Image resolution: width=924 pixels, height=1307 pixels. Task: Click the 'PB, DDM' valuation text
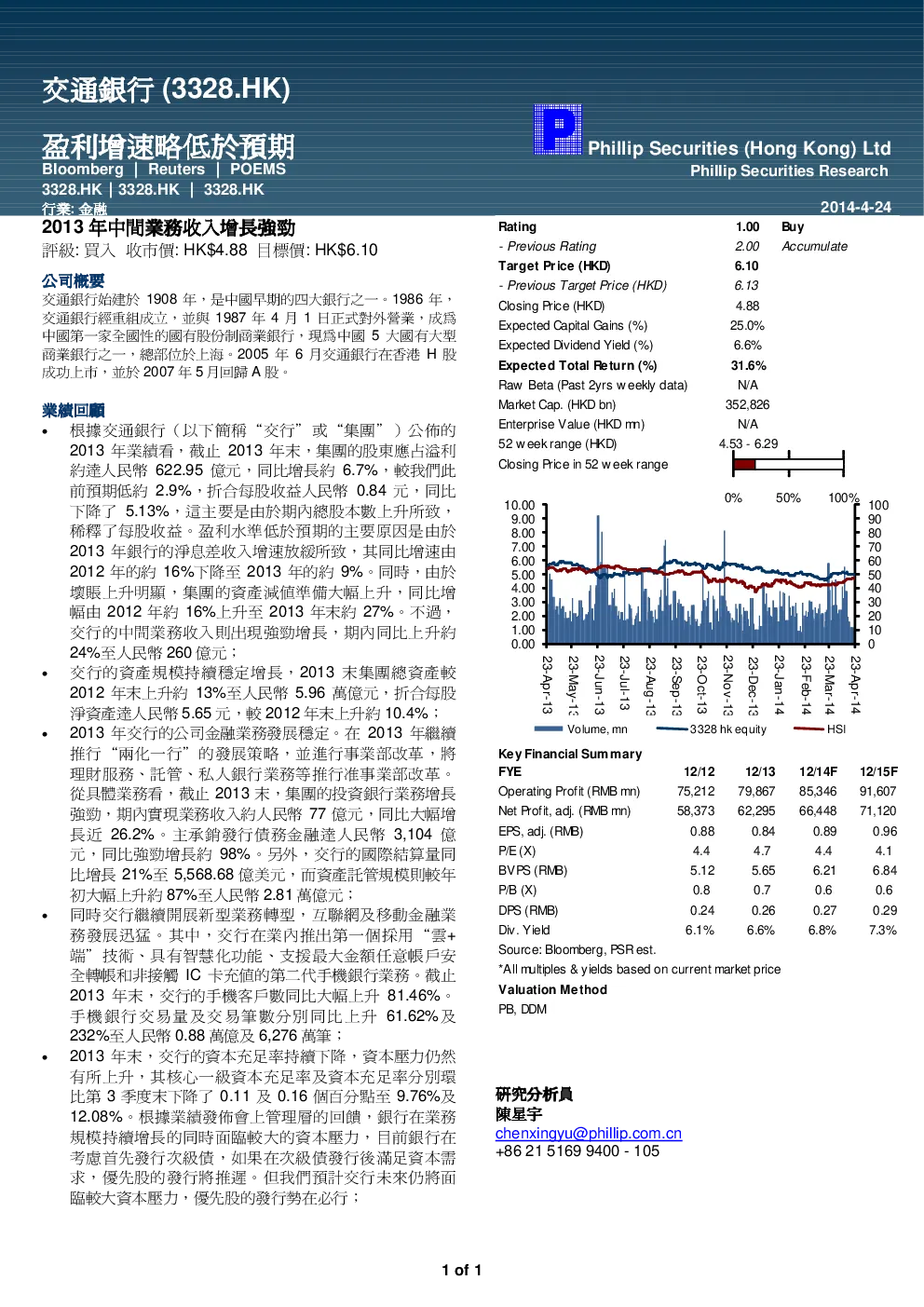coord(523,1009)
